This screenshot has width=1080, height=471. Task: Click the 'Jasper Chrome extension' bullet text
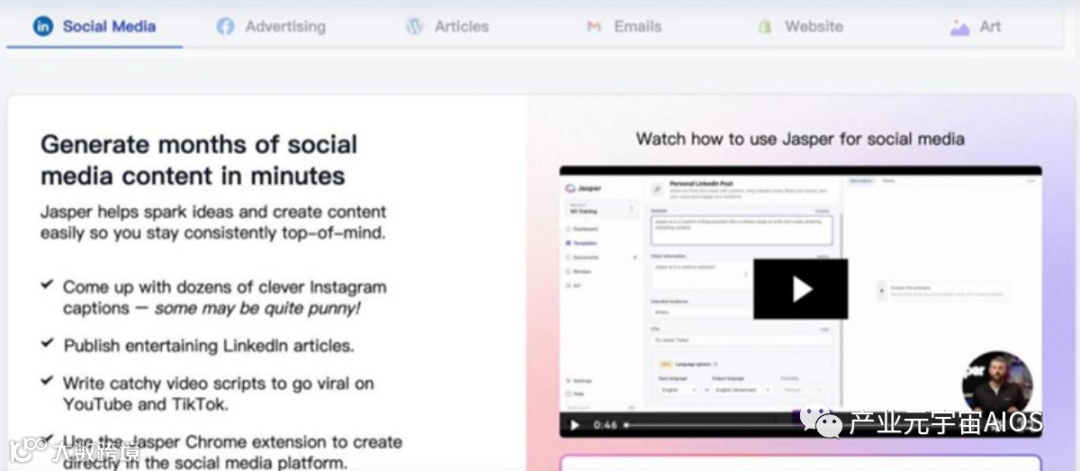tap(233, 452)
